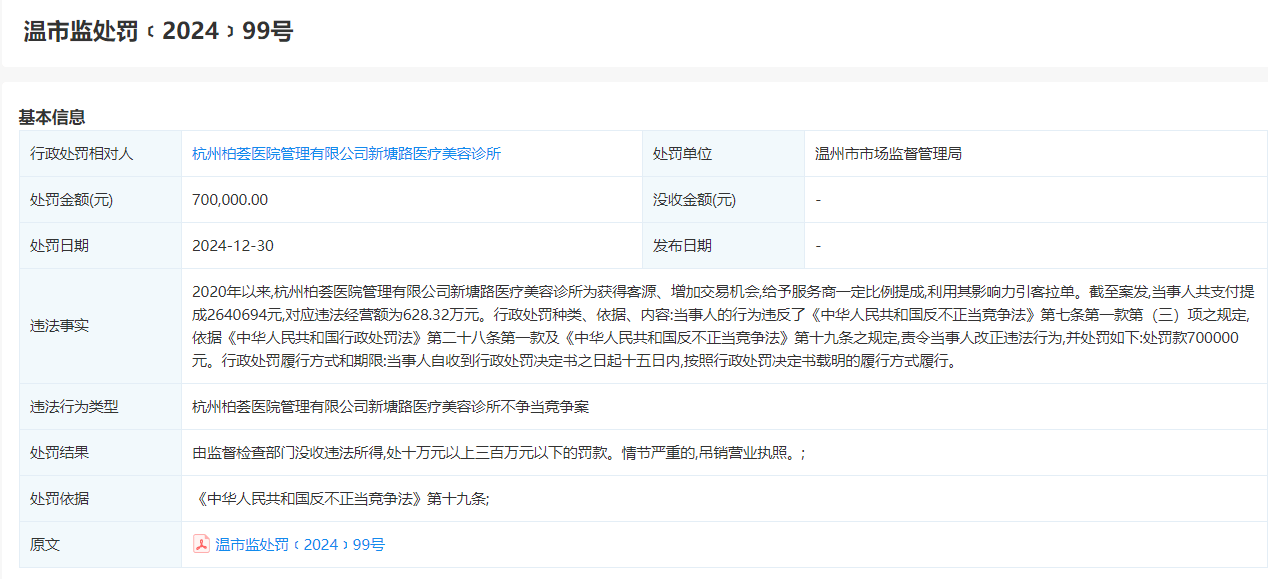Click the 处罚日期 label cell
Screen dimensions: 1268x579
pos(60,246)
